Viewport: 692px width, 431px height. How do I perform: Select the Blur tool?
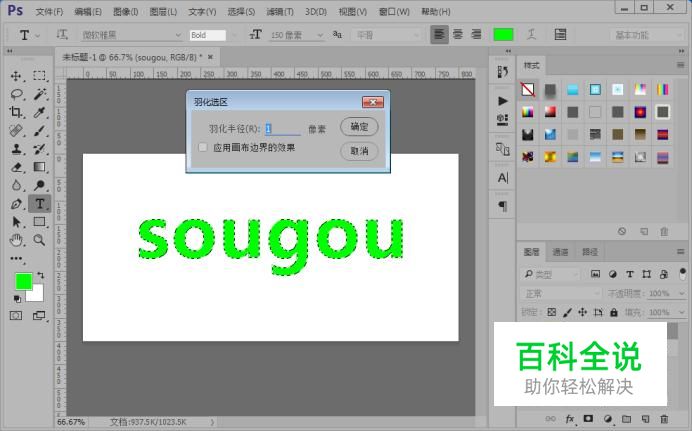(16, 185)
